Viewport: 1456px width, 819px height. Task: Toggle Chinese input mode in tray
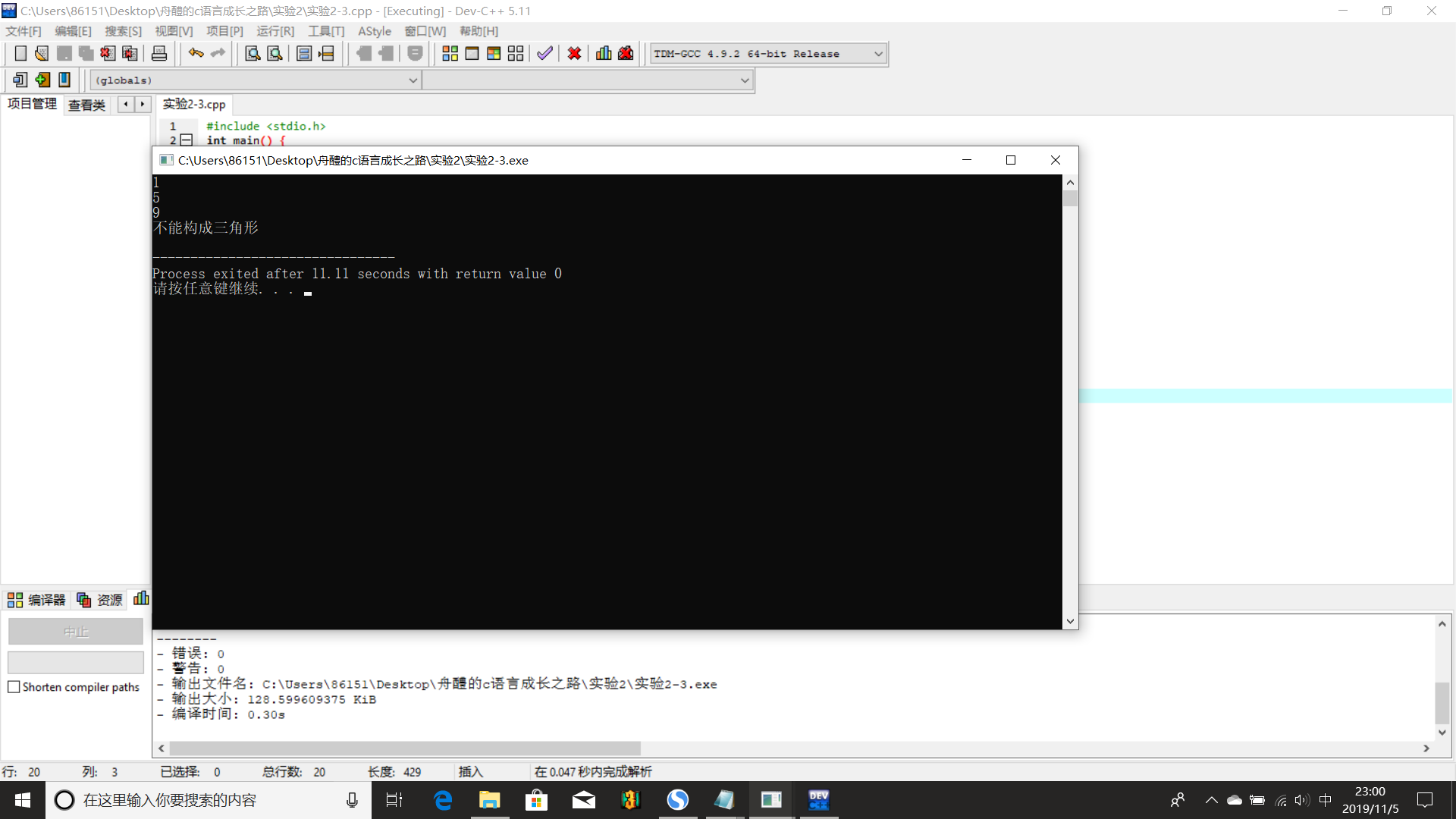(1326, 800)
